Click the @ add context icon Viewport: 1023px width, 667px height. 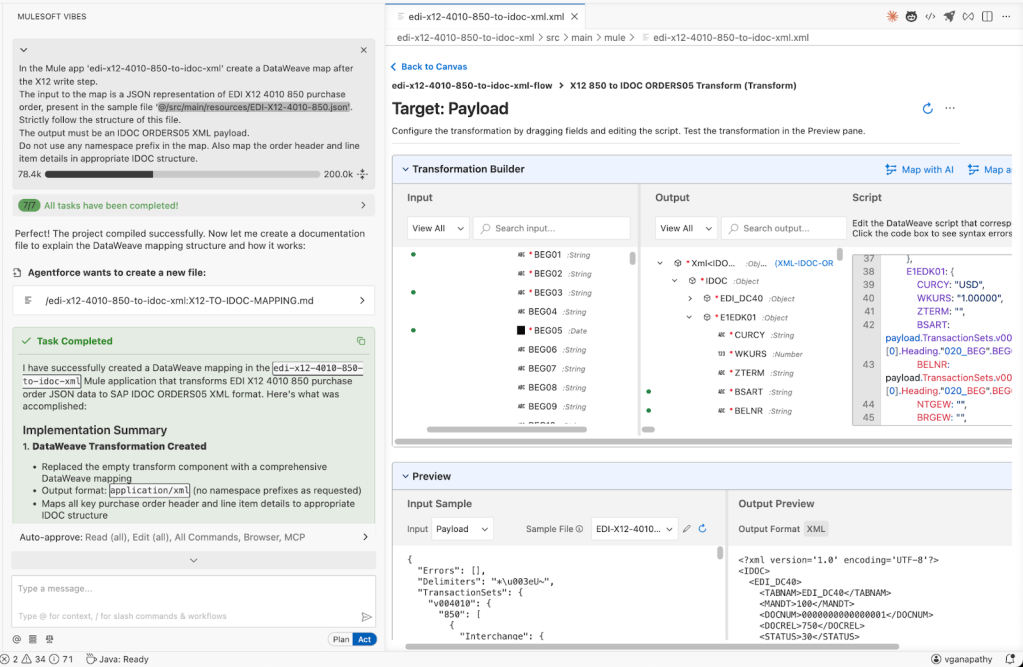tap(17, 639)
